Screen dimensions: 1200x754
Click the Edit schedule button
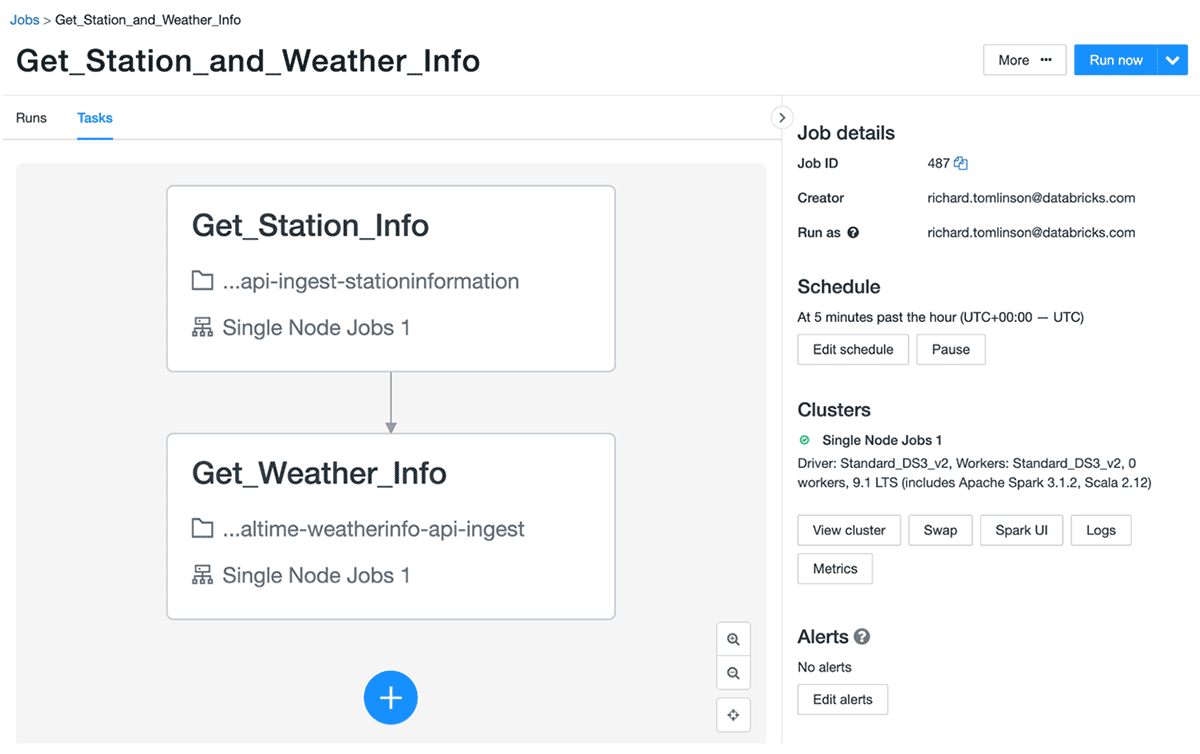coord(853,350)
